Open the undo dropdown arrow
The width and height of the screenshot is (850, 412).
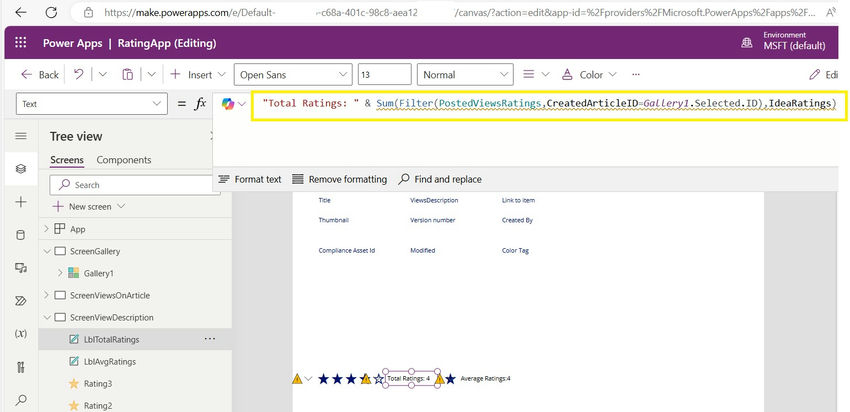[x=102, y=74]
